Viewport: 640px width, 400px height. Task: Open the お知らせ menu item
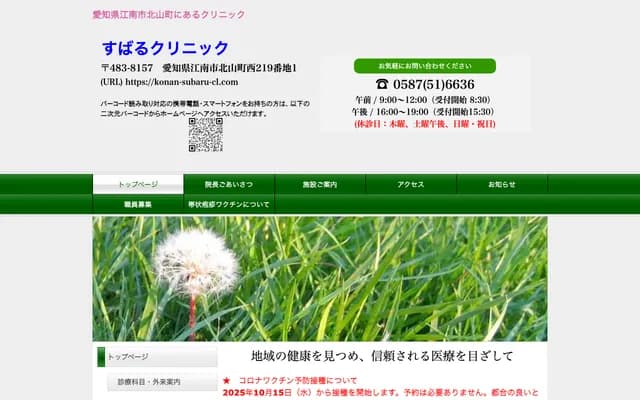[502, 184]
